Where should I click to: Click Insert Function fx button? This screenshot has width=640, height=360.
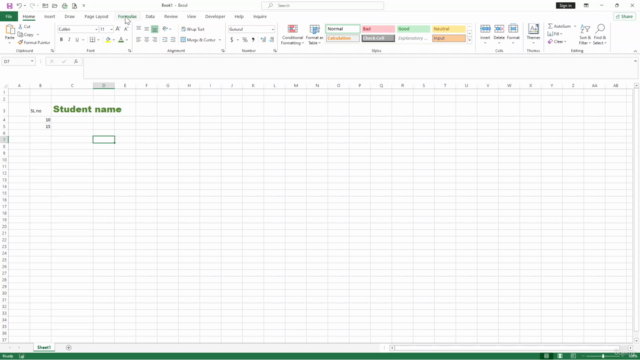click(76, 62)
